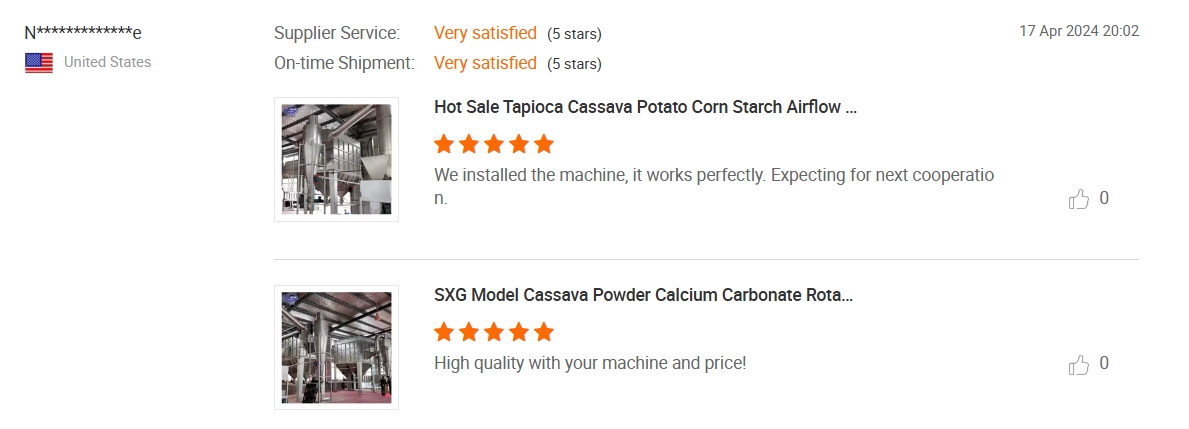Click 'Very satisfied' beside Supplier Service
The width and height of the screenshot is (1189, 429).
[485, 33]
